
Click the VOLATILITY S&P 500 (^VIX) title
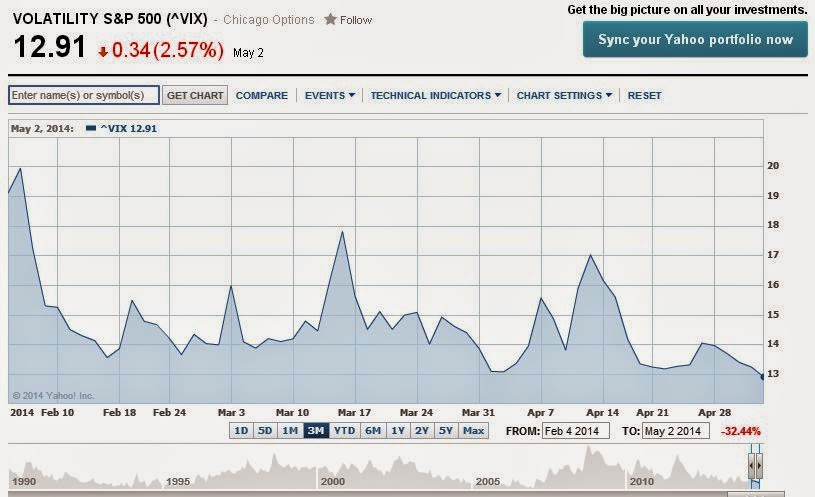(110, 19)
